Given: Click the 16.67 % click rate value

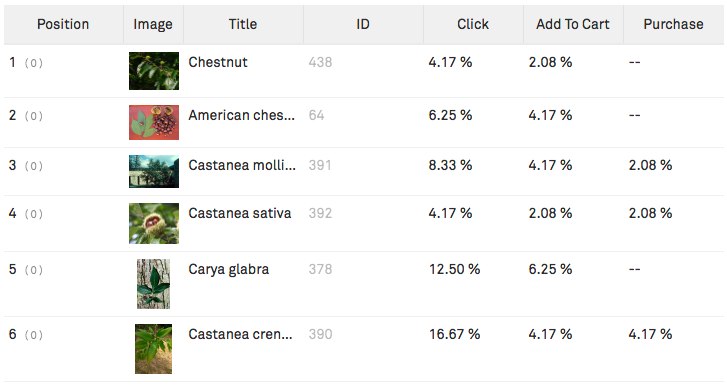Looking at the screenshot, I should (454, 334).
